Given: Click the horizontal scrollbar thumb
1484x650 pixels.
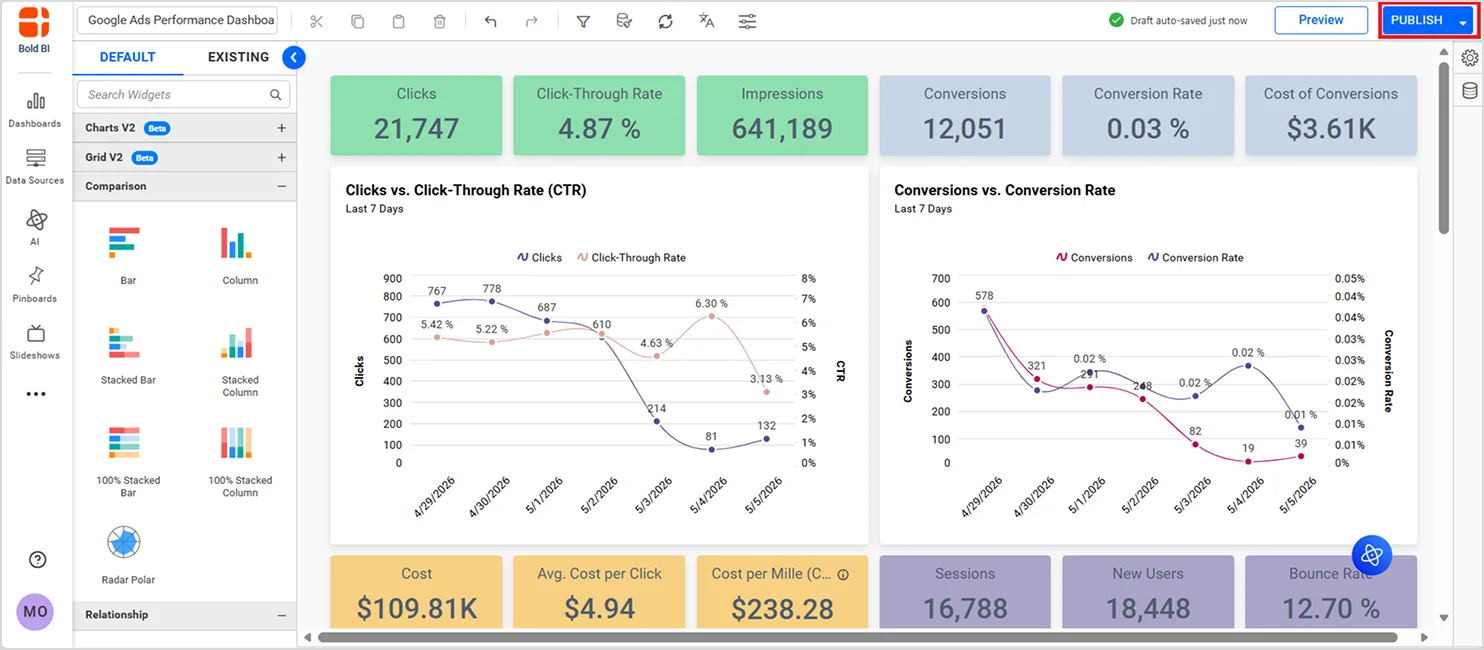Looking at the screenshot, I should point(857,637).
